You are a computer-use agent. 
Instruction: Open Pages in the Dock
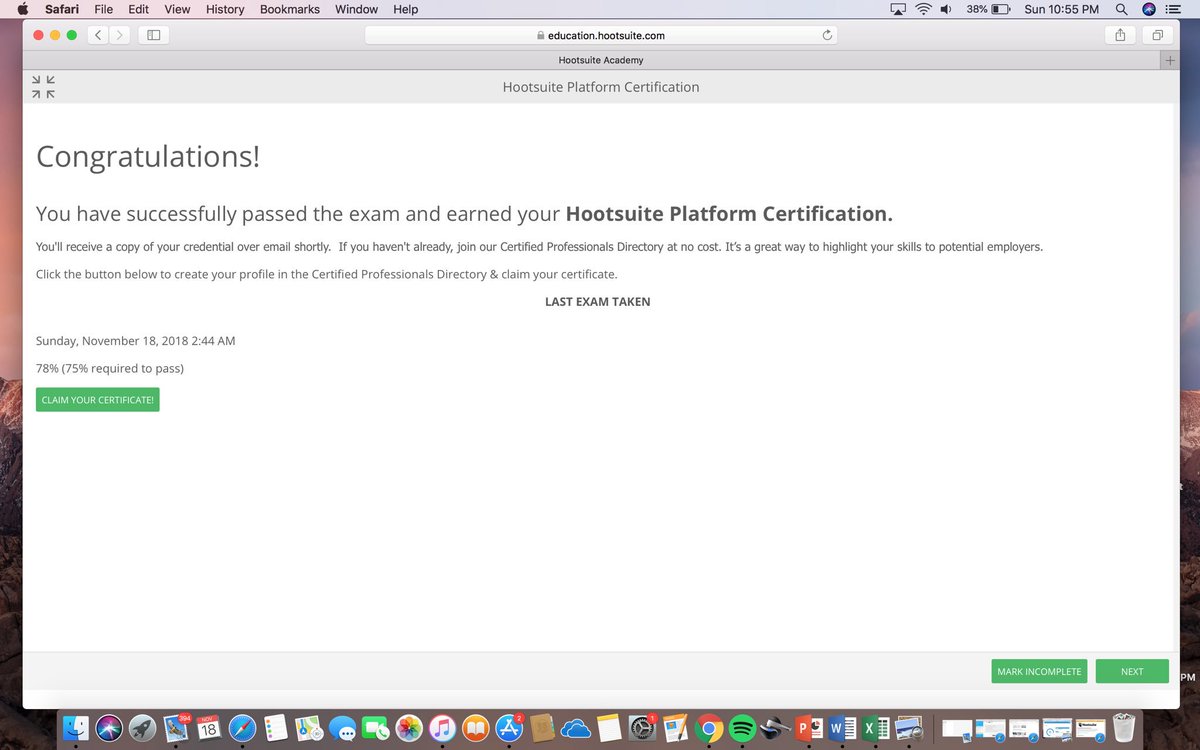(675, 728)
